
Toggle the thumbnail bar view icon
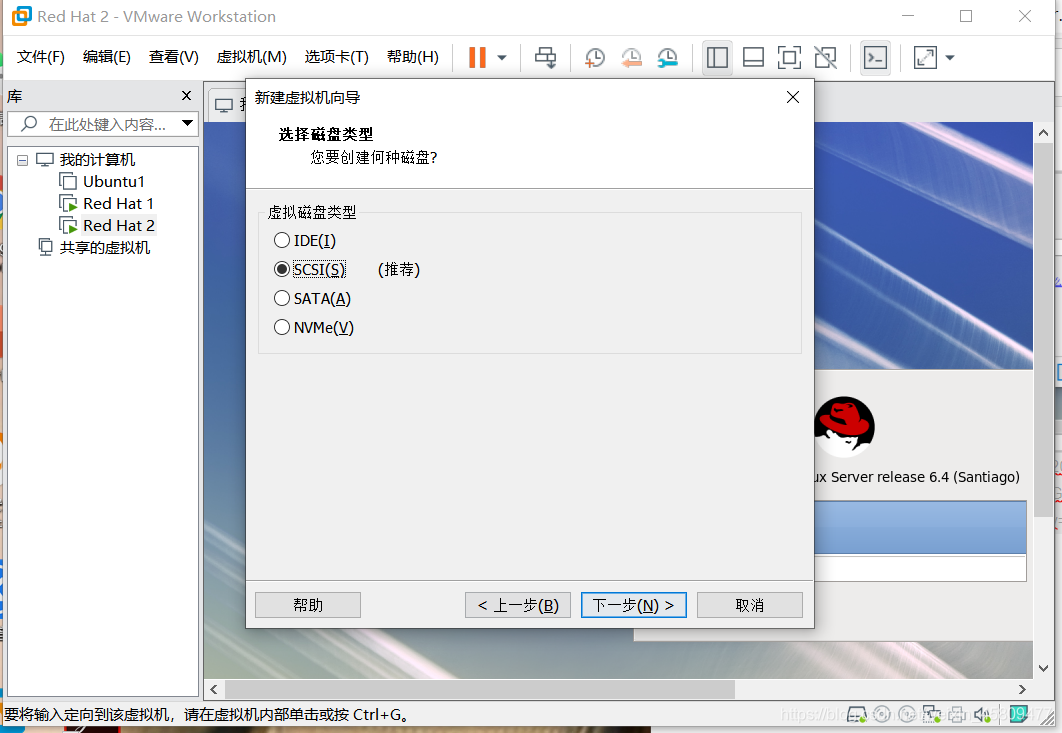coord(753,58)
